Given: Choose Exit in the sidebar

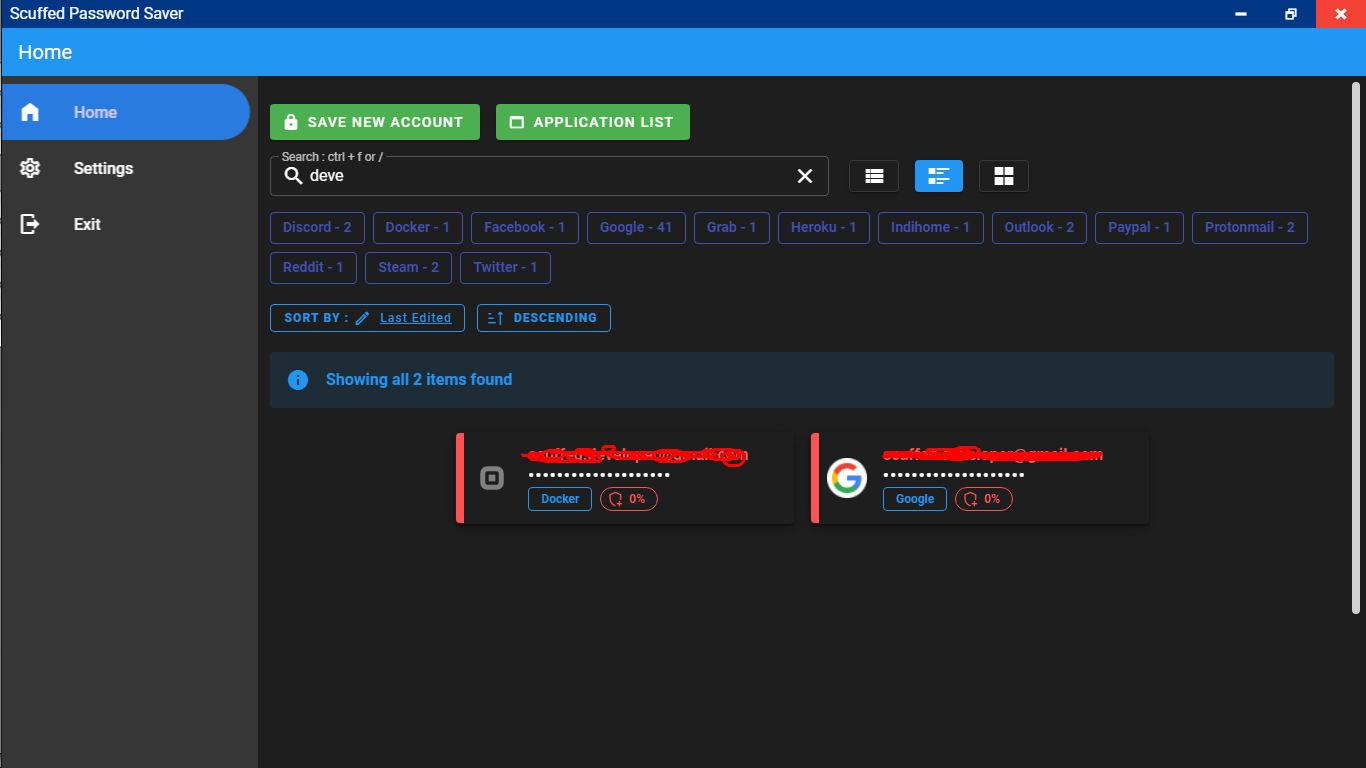Looking at the screenshot, I should click(x=125, y=224).
